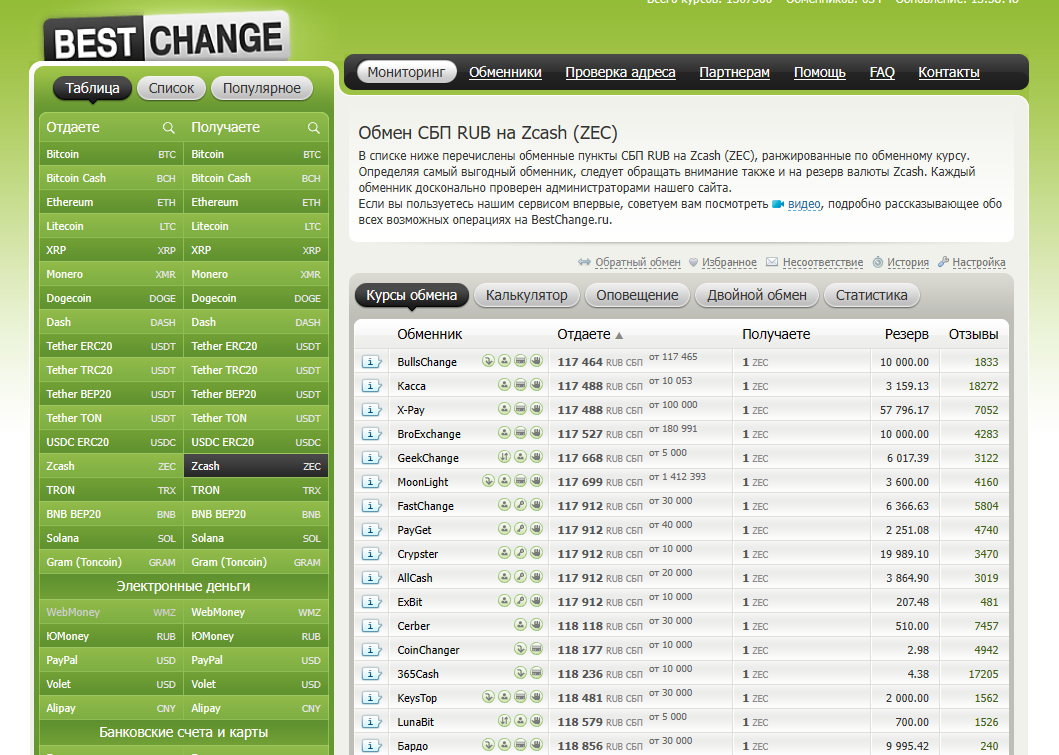This screenshot has width=1059, height=755.
Task: Select Alipay CNY in Получаете column
Action: 256,708
